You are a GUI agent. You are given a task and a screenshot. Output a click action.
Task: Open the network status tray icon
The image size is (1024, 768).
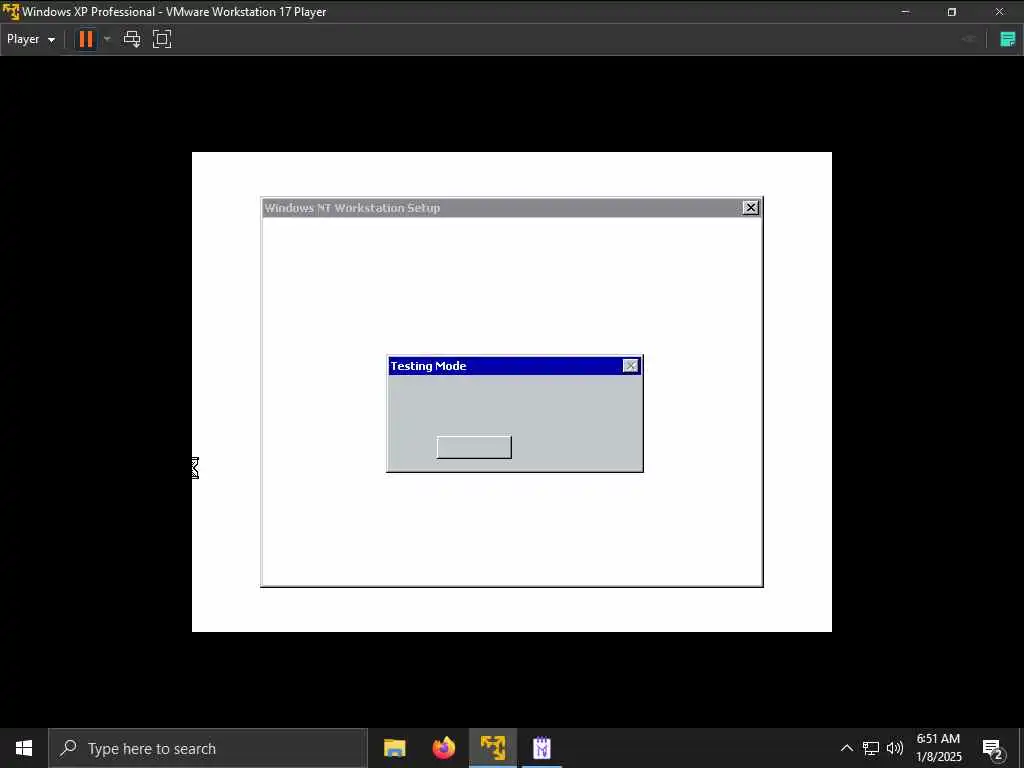(871, 748)
